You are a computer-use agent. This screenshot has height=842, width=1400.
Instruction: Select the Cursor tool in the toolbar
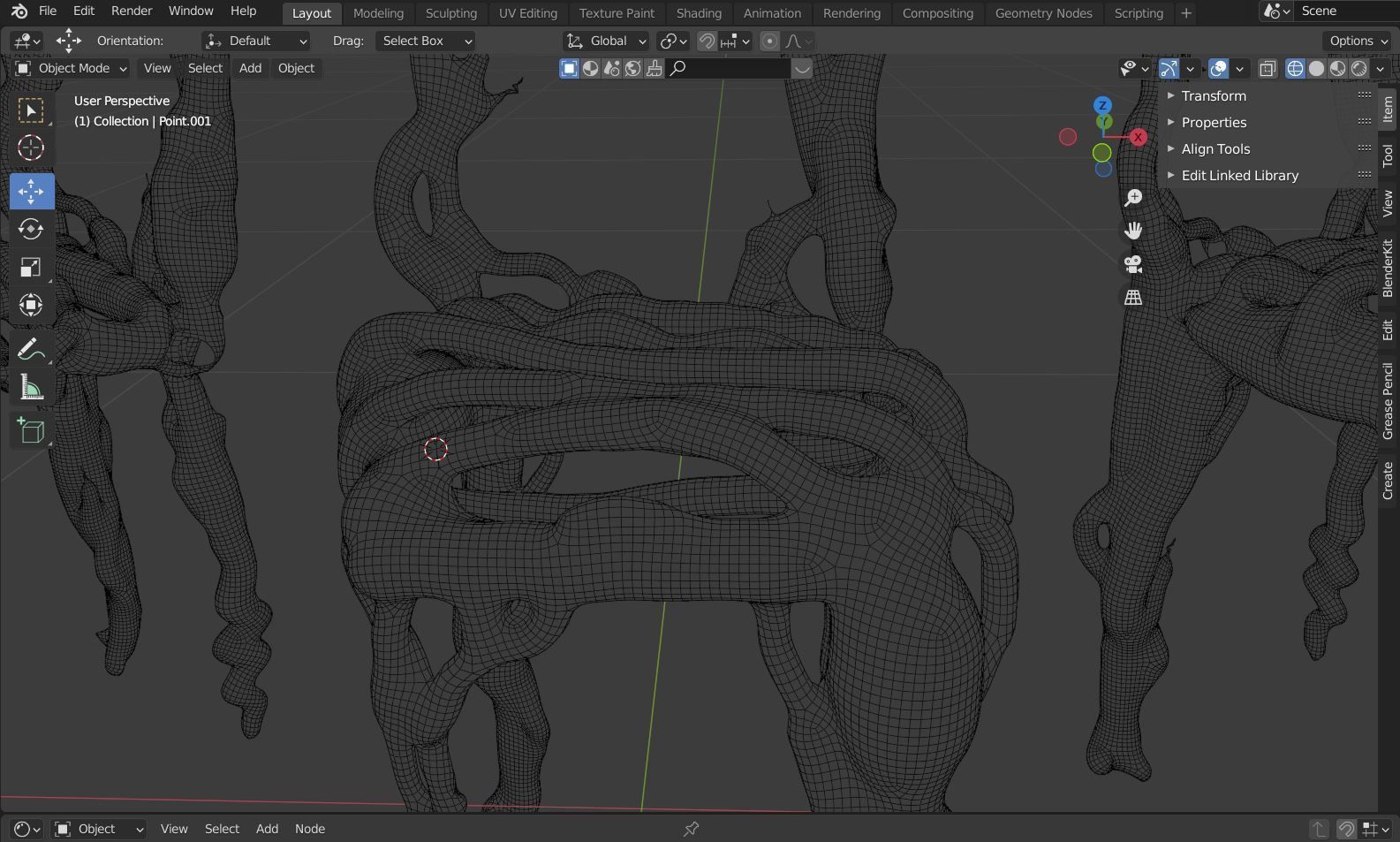(31, 148)
